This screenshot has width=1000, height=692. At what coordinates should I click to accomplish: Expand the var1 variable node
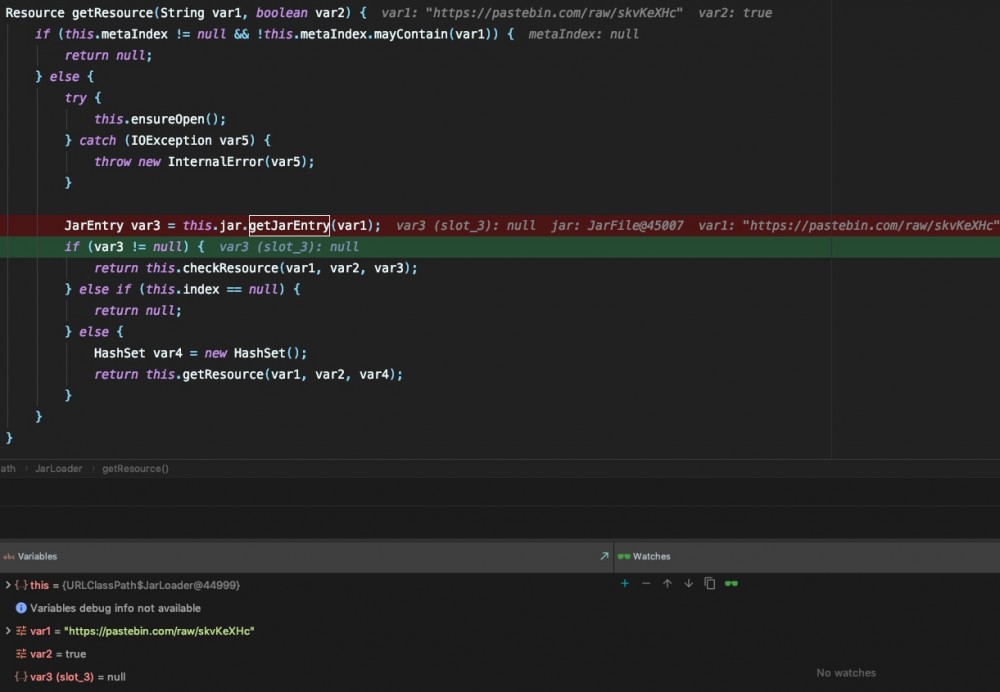point(8,631)
